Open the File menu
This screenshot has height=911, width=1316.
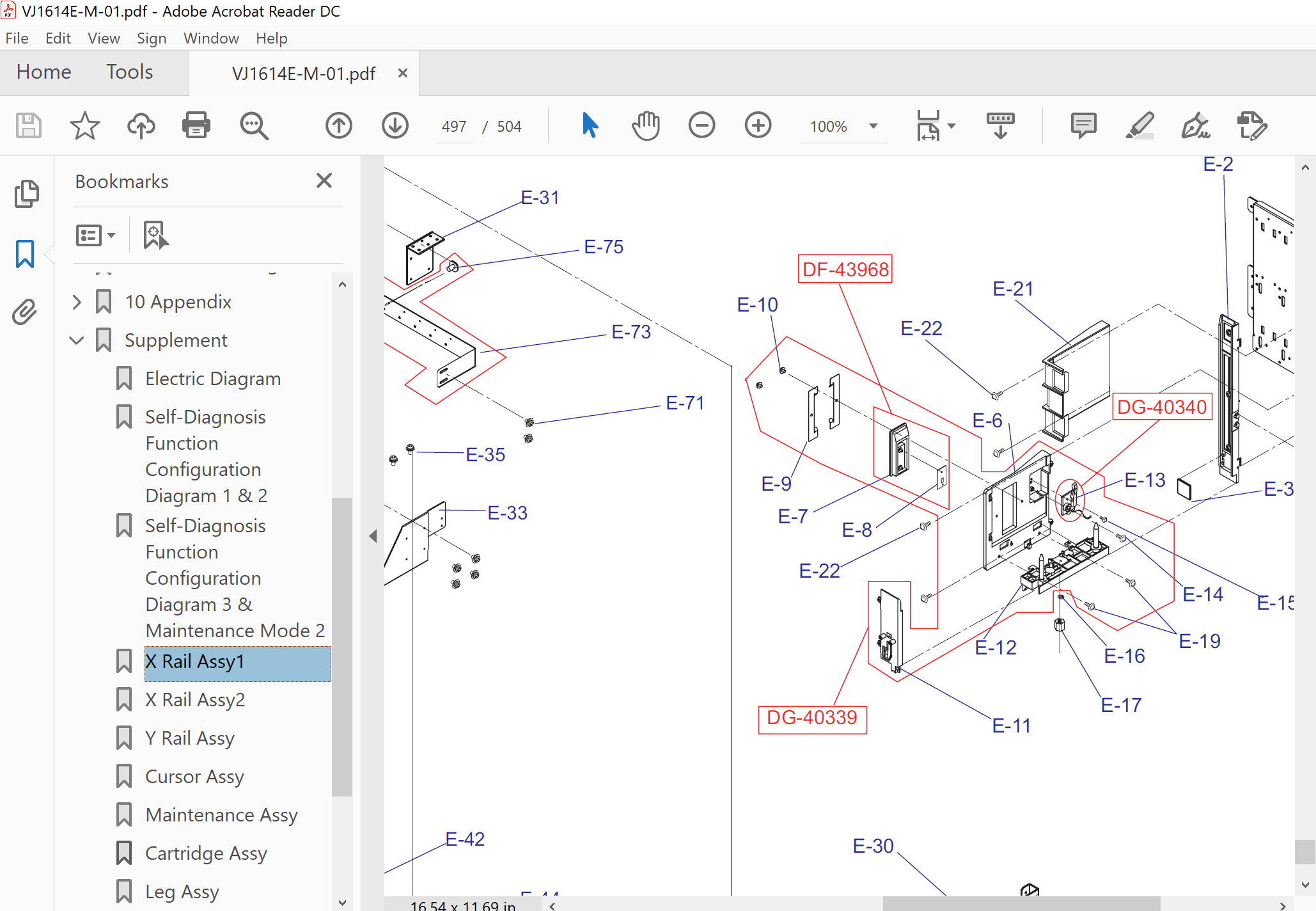click(x=17, y=38)
